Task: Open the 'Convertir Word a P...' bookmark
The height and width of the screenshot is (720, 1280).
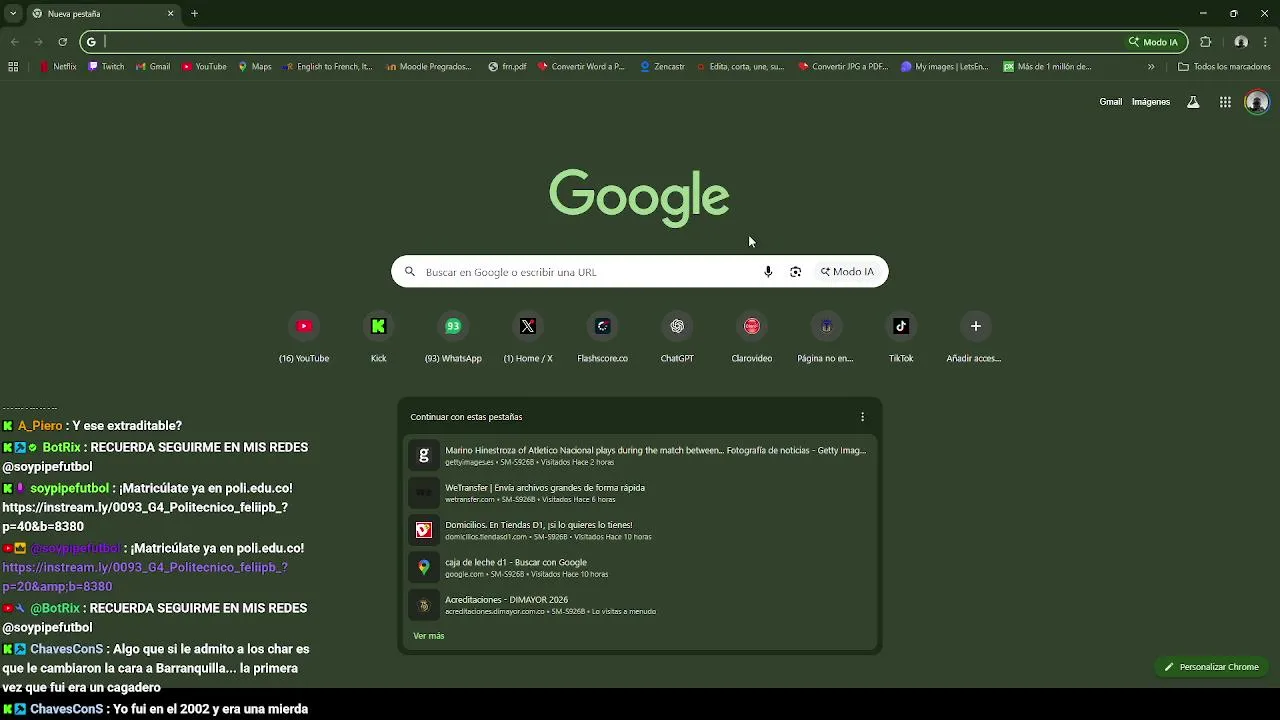Action: pyautogui.click(x=581, y=67)
